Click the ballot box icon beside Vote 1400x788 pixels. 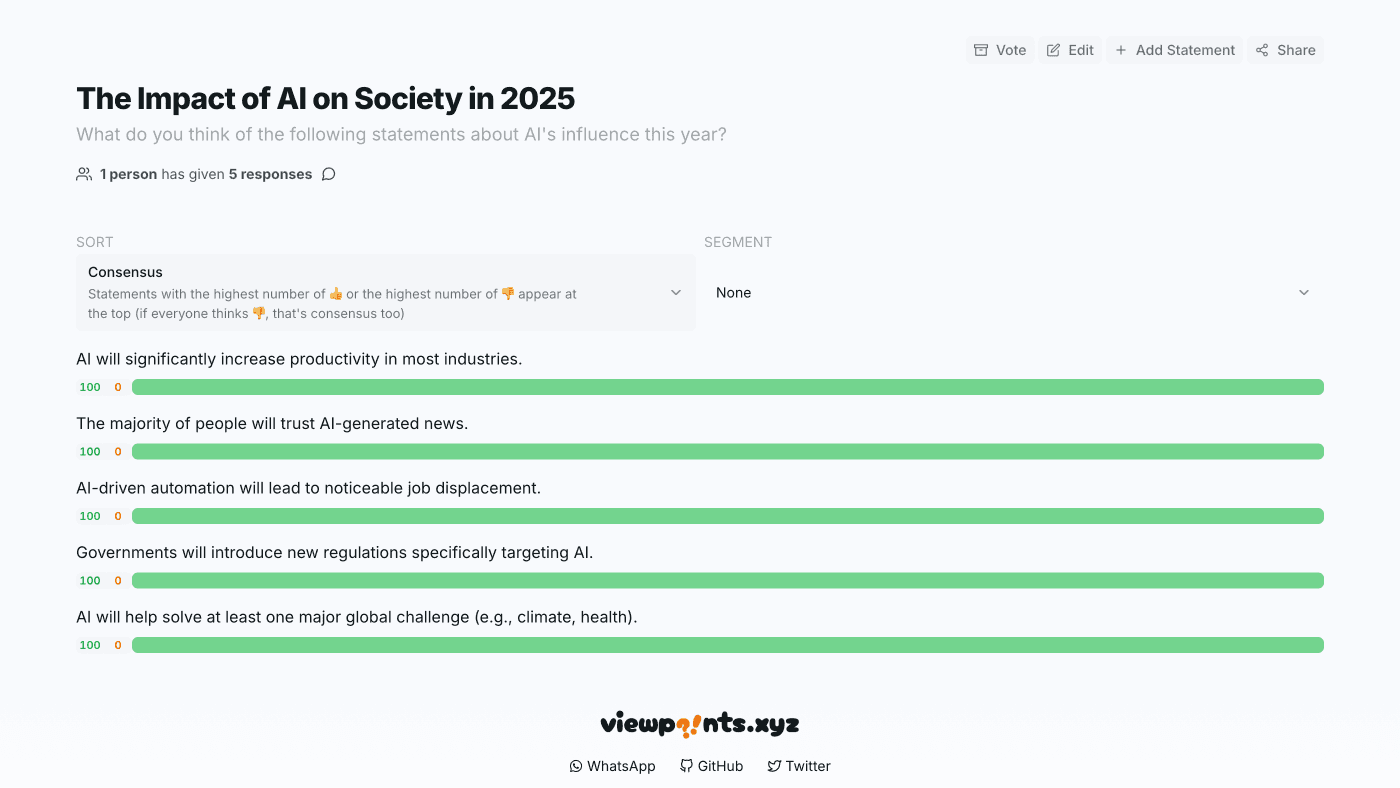click(x=981, y=49)
